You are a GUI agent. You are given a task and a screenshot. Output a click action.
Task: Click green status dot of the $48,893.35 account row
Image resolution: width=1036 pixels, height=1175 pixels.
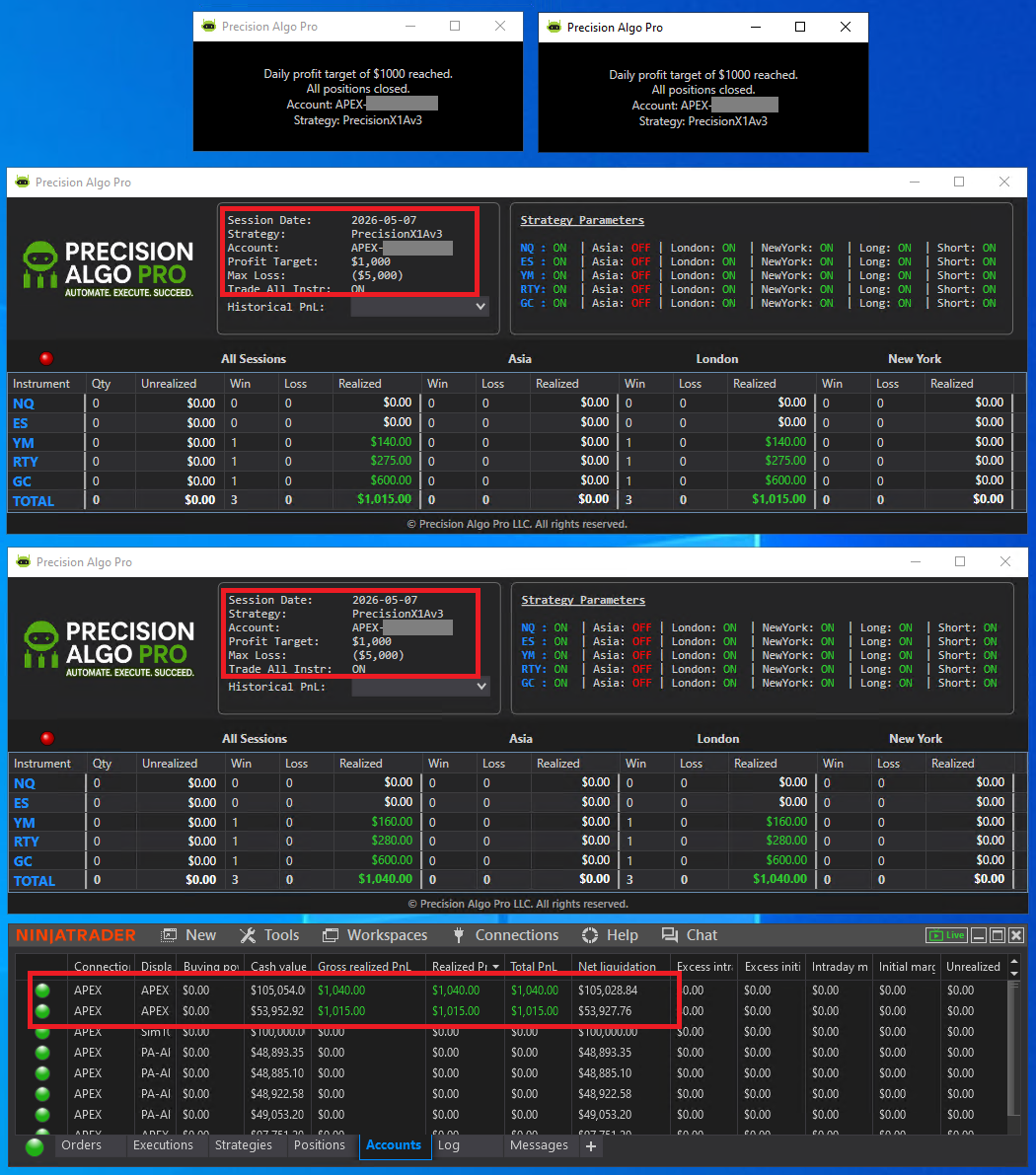42,1052
